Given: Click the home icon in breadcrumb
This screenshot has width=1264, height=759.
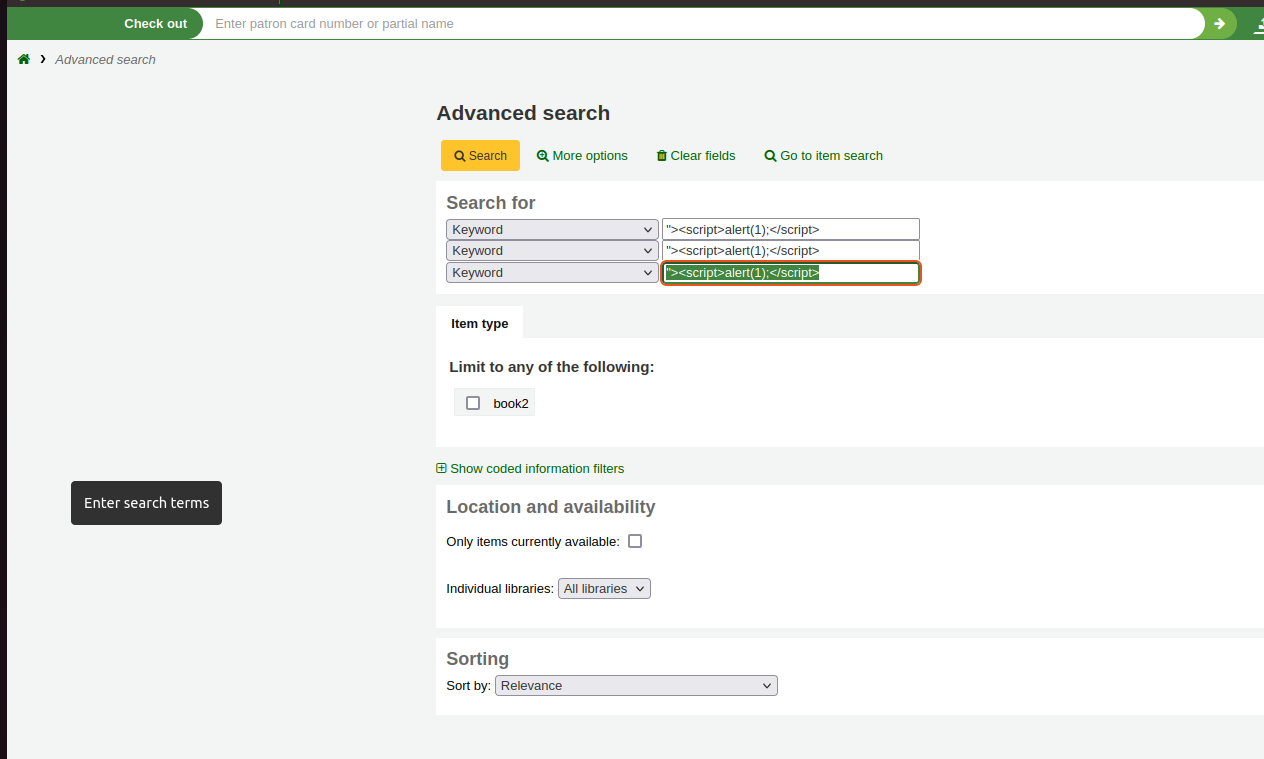Looking at the screenshot, I should point(24,60).
